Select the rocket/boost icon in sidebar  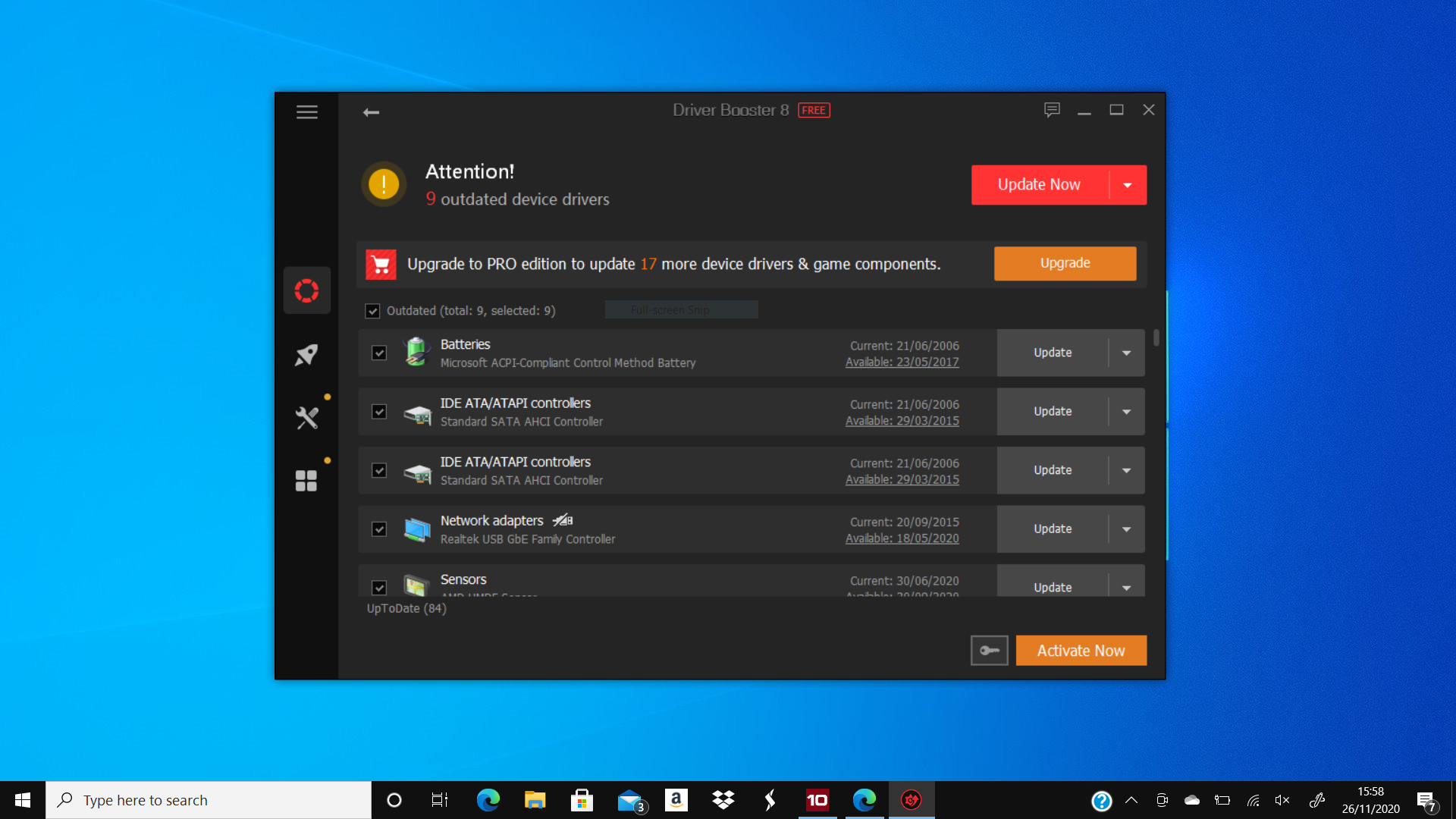coord(307,355)
